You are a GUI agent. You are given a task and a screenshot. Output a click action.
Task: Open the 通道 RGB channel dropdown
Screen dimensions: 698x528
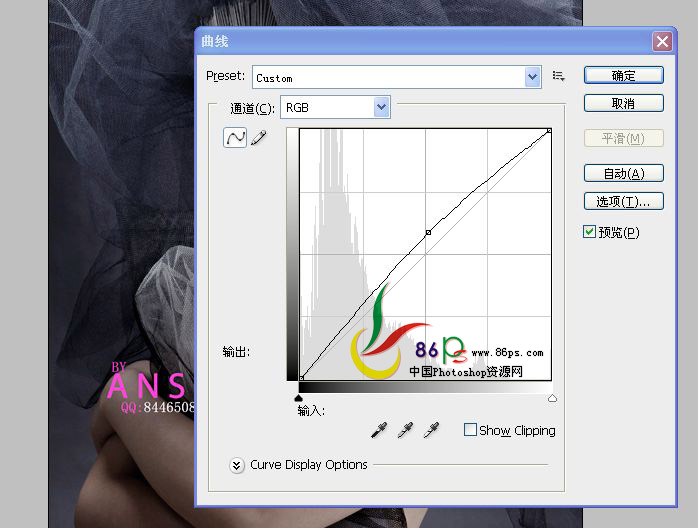[335, 107]
